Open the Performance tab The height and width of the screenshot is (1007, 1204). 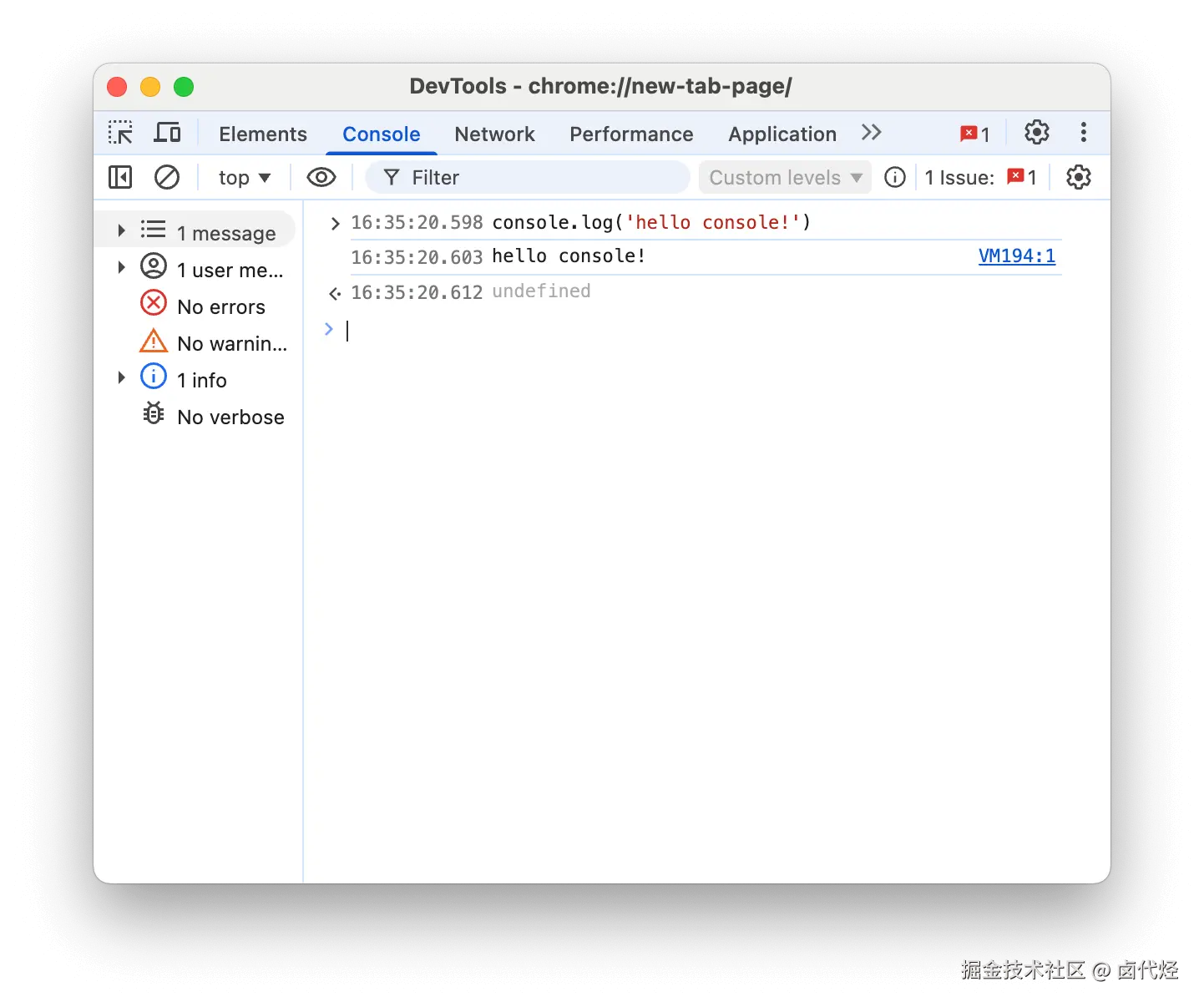631,134
